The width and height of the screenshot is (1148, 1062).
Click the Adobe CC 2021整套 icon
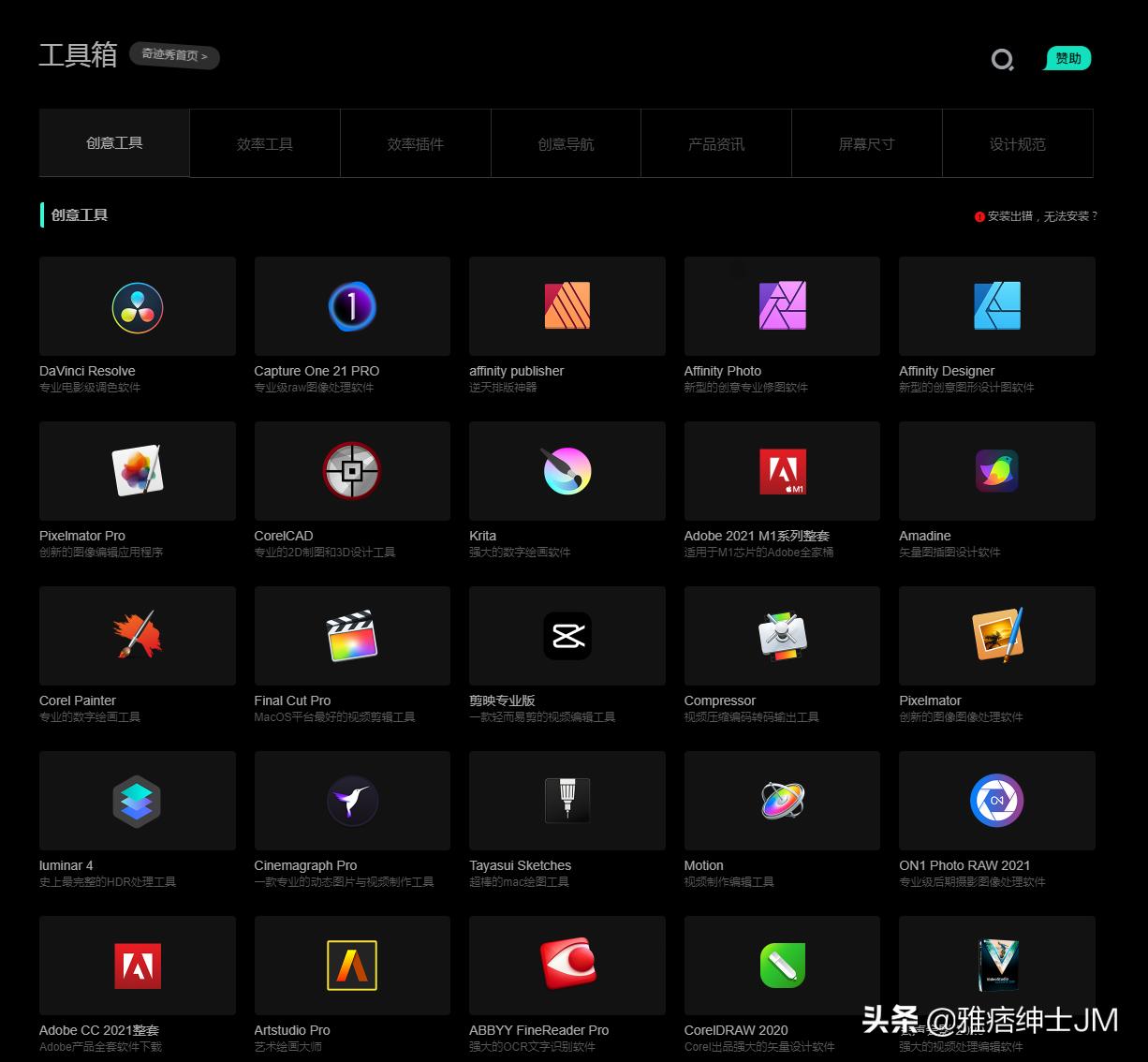click(x=137, y=966)
